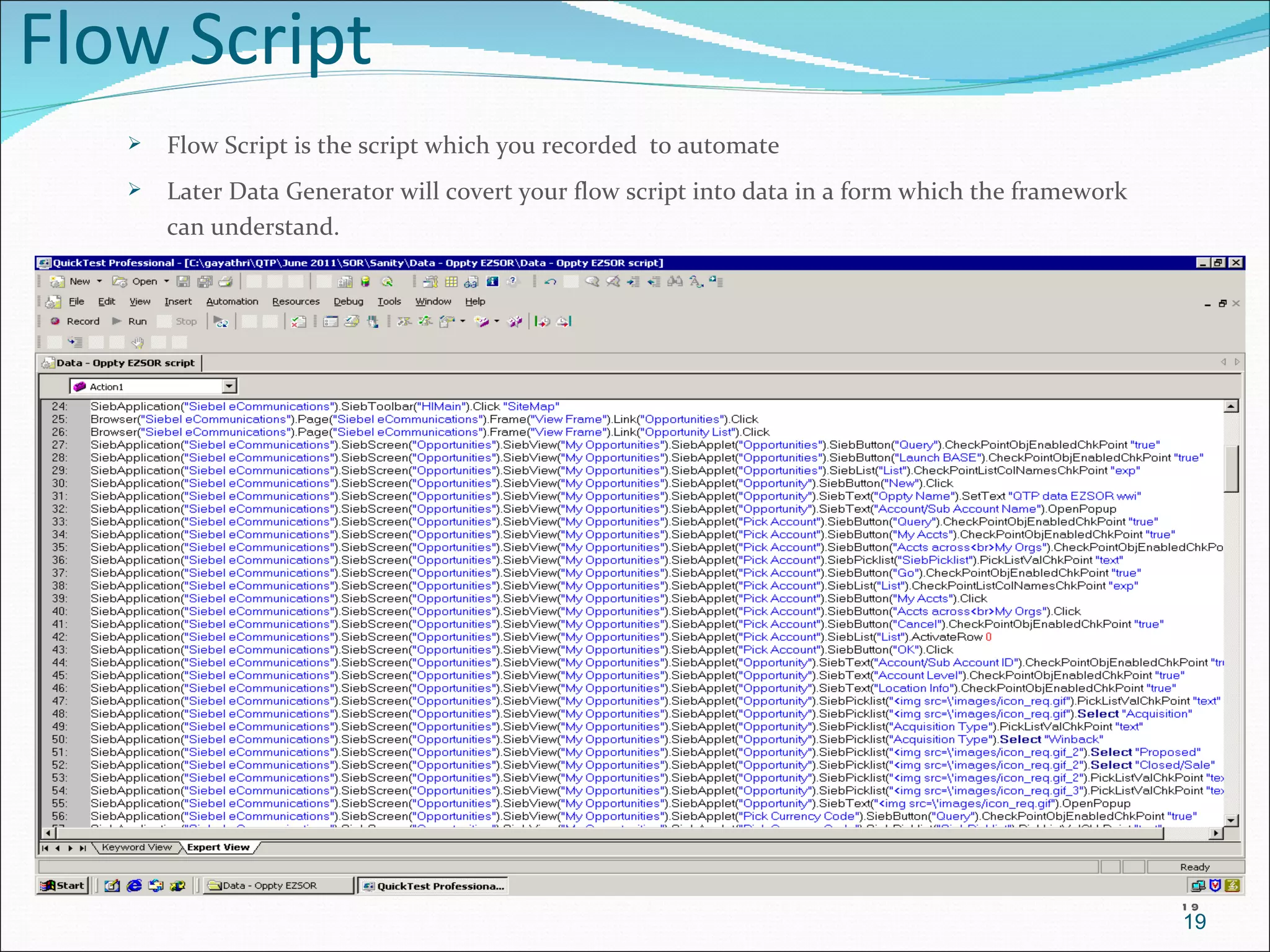Click the Data Table grid icon
1270x952 pixels.
451,281
